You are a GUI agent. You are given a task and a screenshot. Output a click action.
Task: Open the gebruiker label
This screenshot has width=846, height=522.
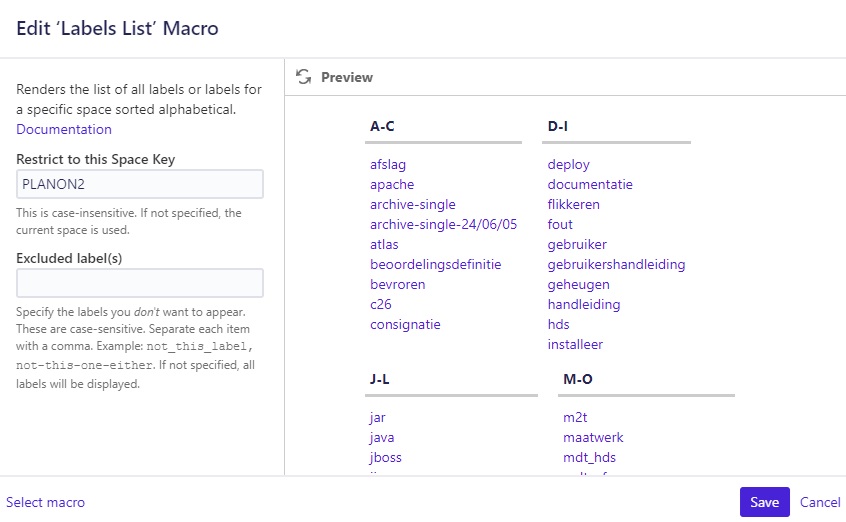[x=577, y=245]
